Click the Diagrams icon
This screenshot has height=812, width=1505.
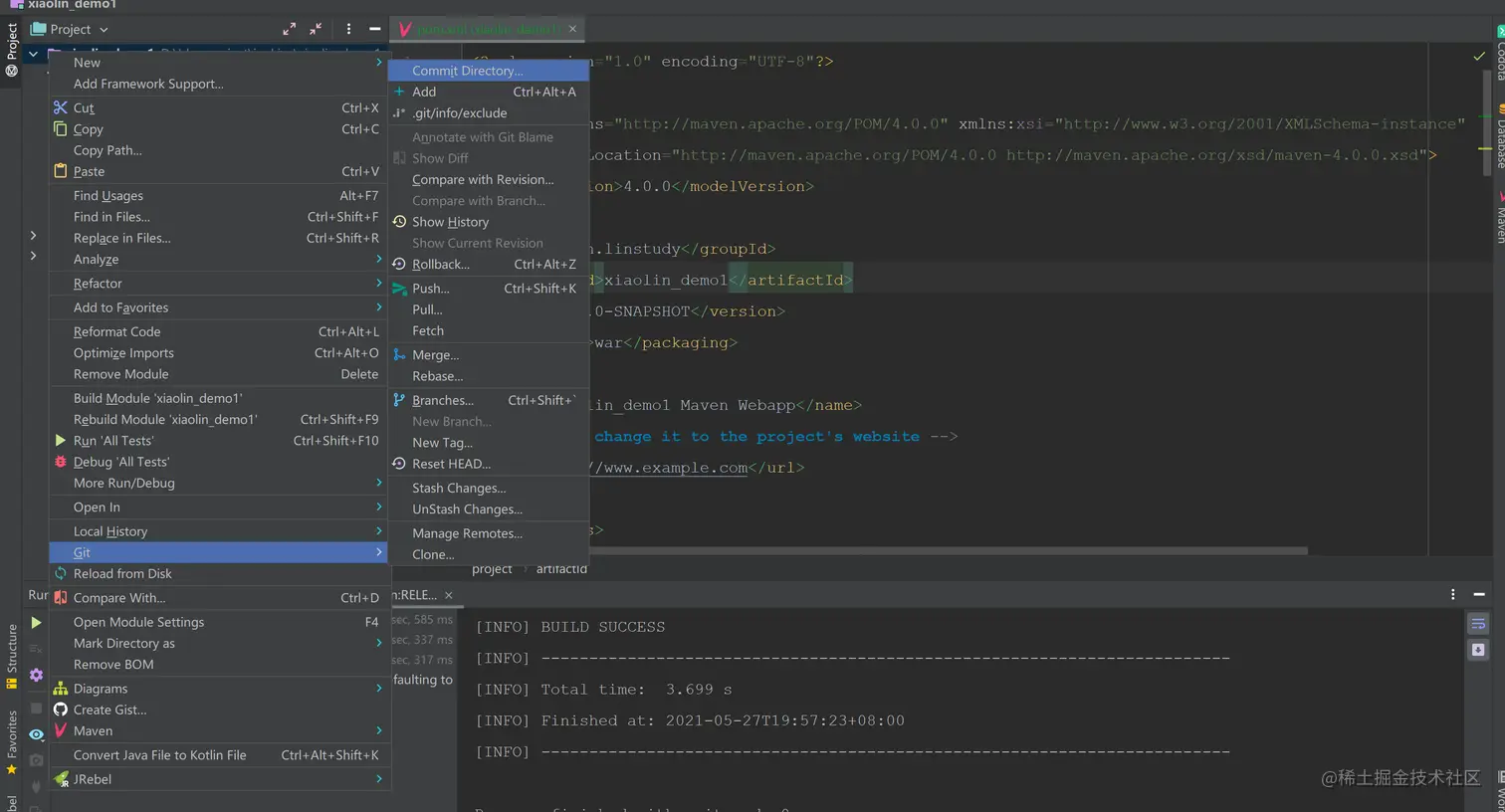(61, 689)
